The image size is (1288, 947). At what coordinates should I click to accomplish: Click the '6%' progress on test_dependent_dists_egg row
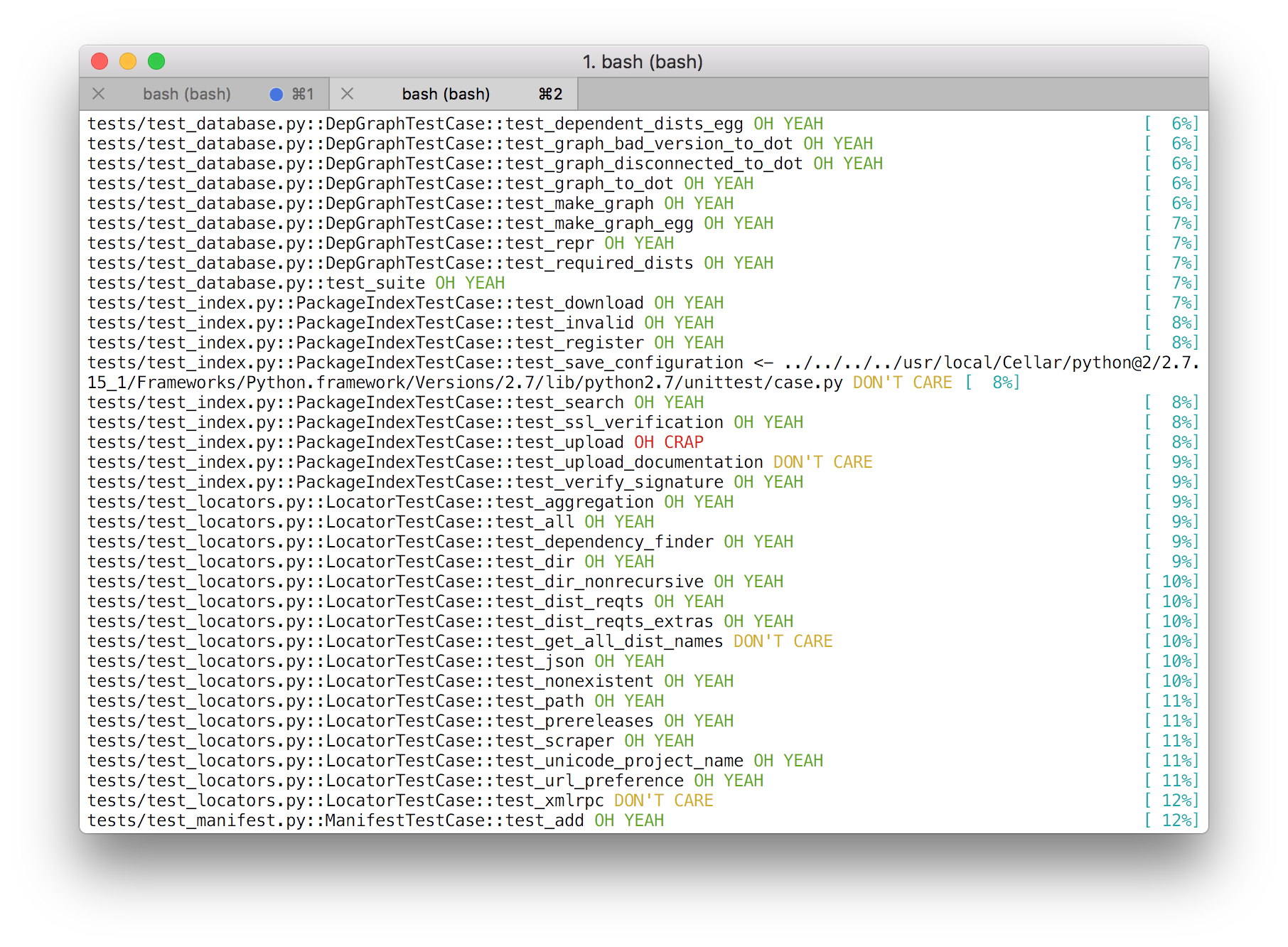pos(1171,124)
